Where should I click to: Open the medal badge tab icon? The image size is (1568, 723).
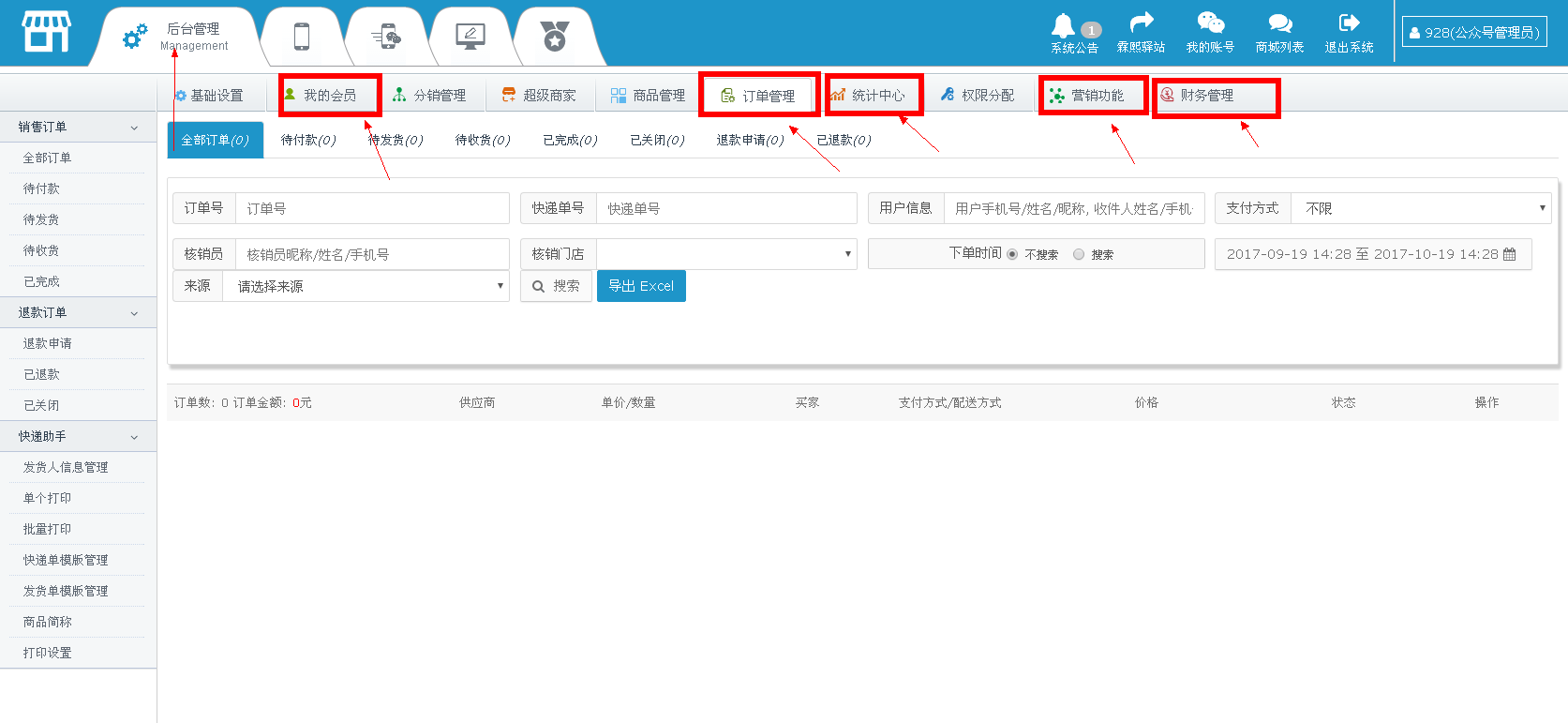pos(555,37)
